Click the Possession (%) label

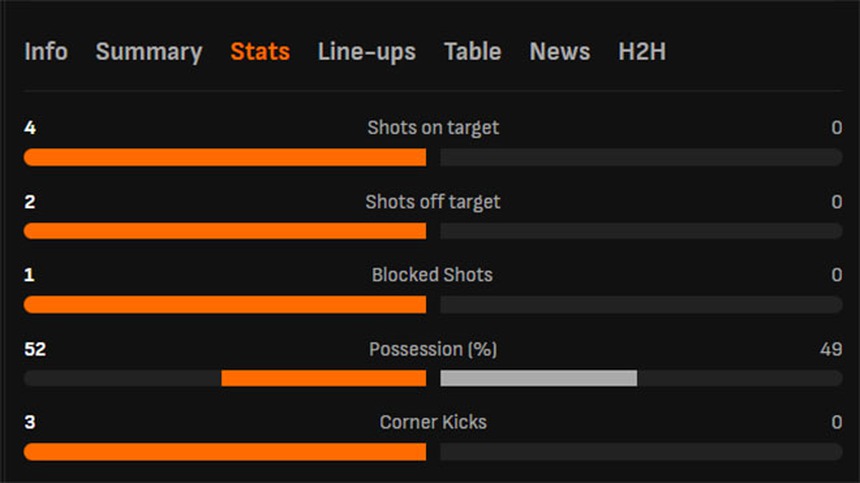(433, 349)
